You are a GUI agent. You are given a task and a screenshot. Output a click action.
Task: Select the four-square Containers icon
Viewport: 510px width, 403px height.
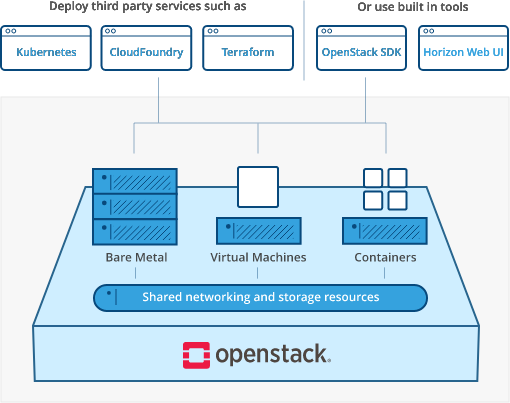click(x=385, y=189)
